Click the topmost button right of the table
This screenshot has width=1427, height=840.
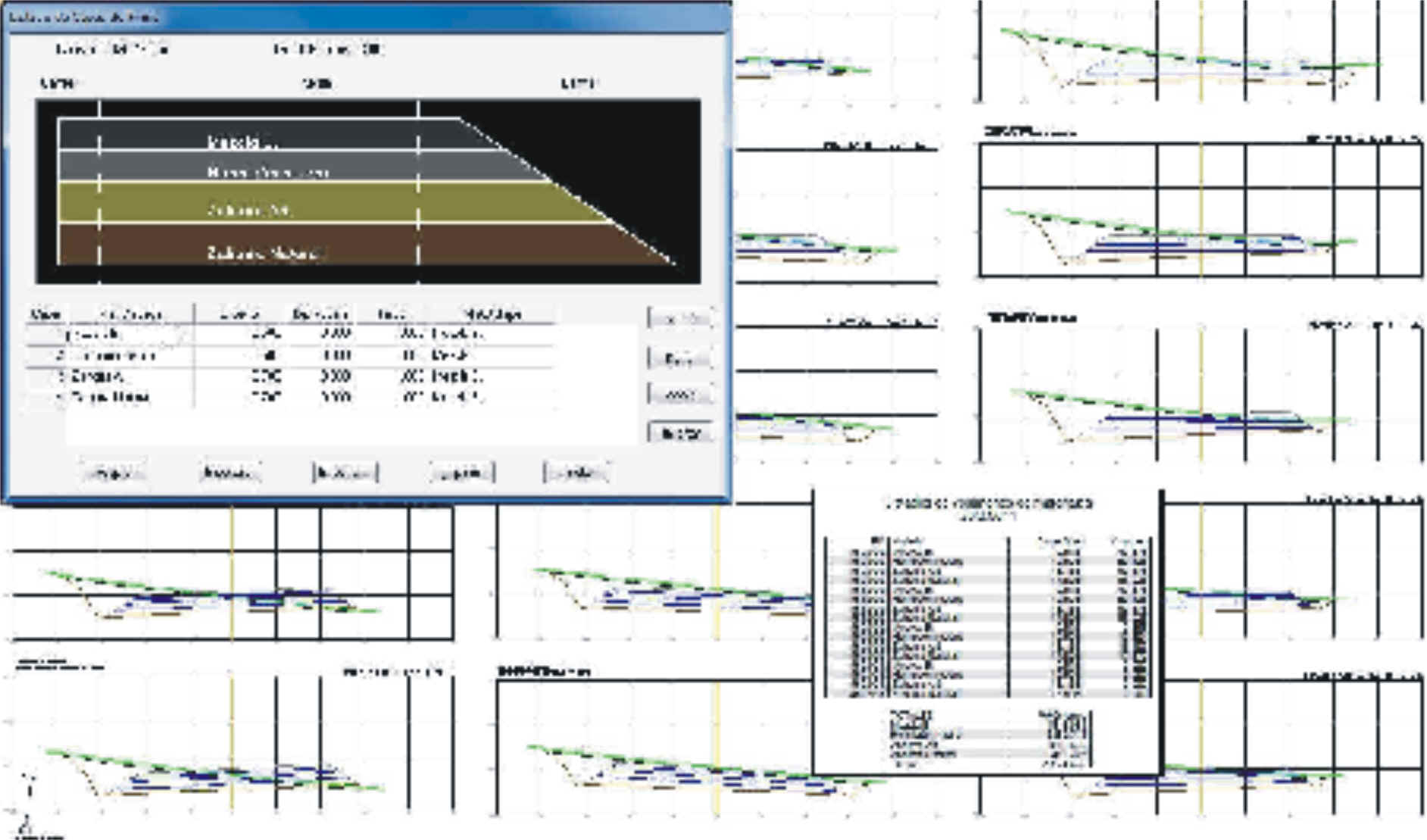tap(679, 319)
